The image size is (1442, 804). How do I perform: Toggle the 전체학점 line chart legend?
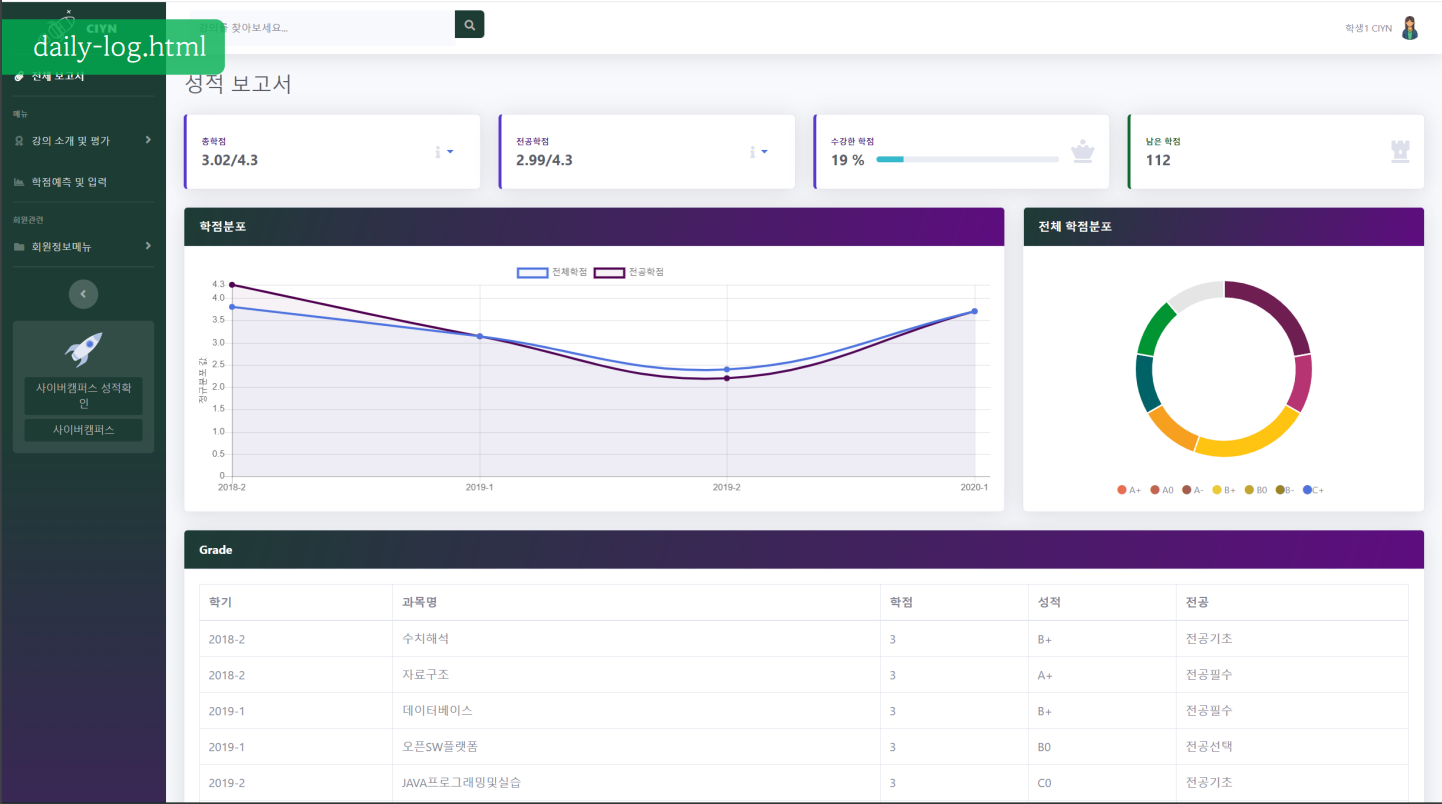point(551,272)
